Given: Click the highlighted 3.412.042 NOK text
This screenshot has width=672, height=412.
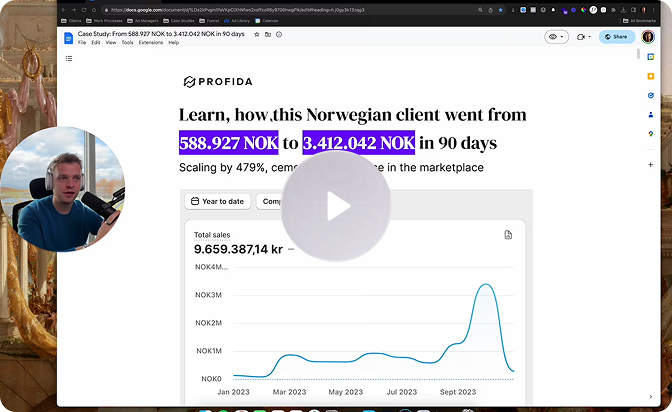Looking at the screenshot, I should (359, 142).
